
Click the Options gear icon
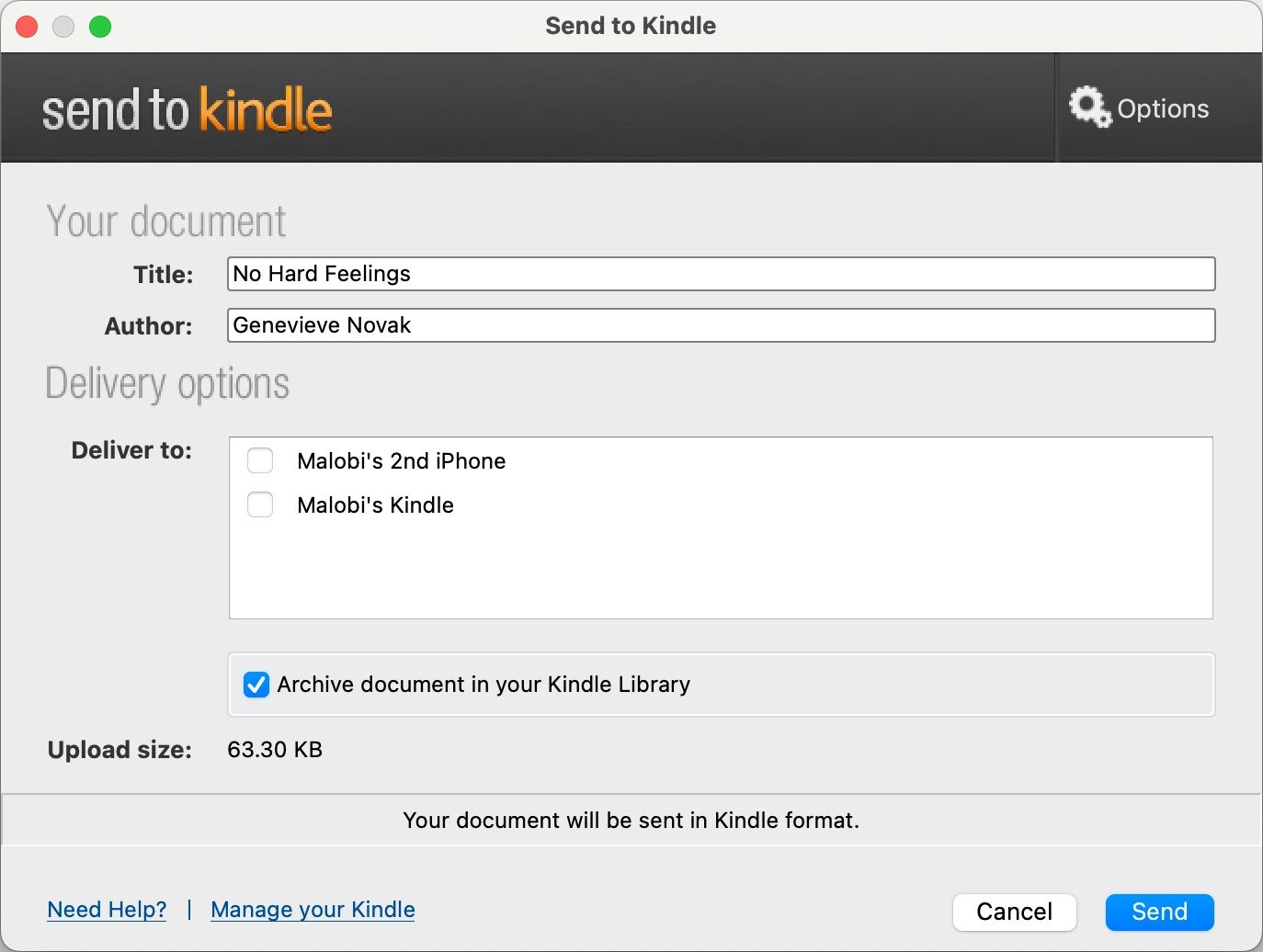click(1090, 107)
